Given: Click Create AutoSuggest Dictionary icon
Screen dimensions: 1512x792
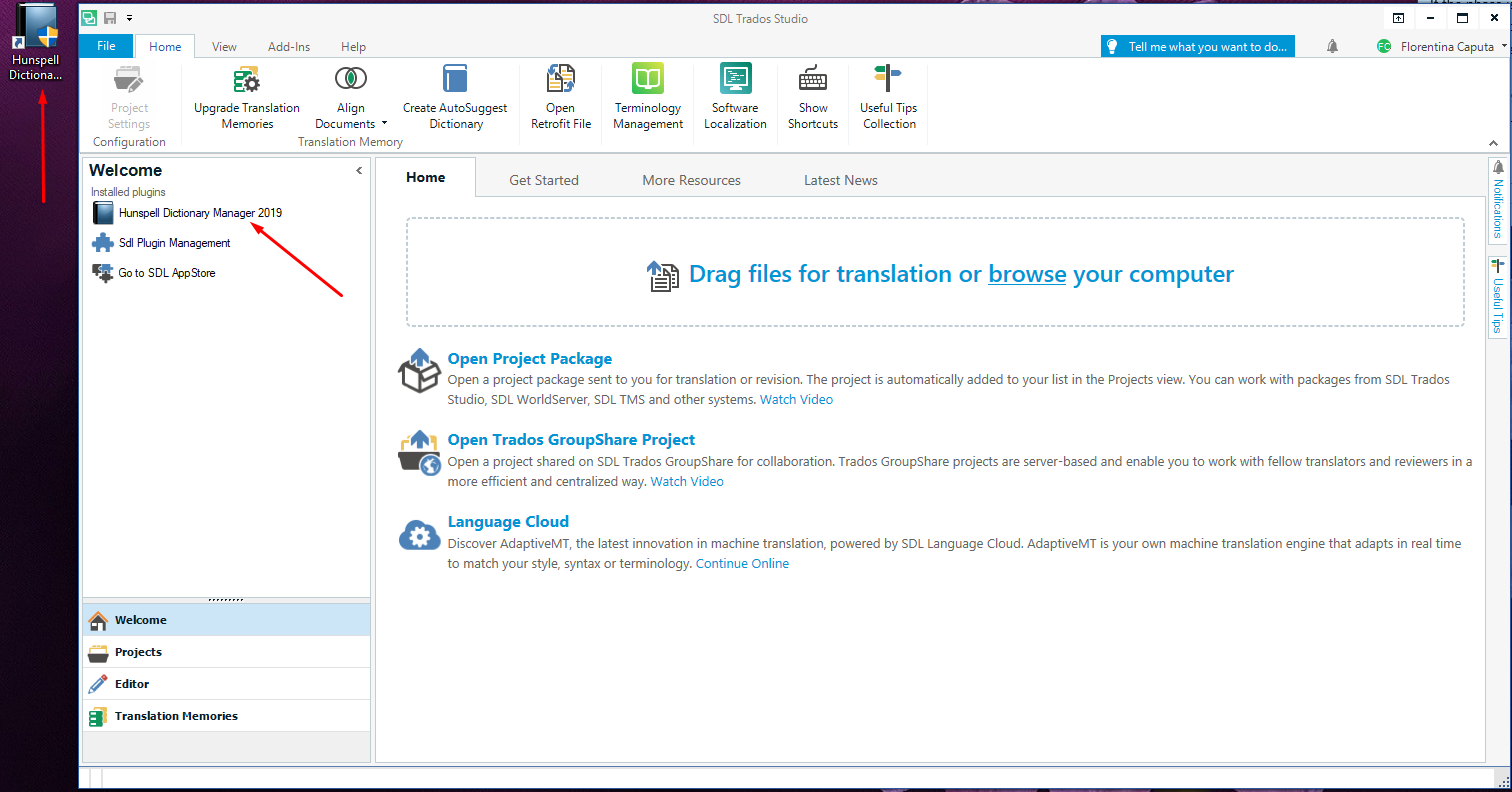Looking at the screenshot, I should 455,79.
